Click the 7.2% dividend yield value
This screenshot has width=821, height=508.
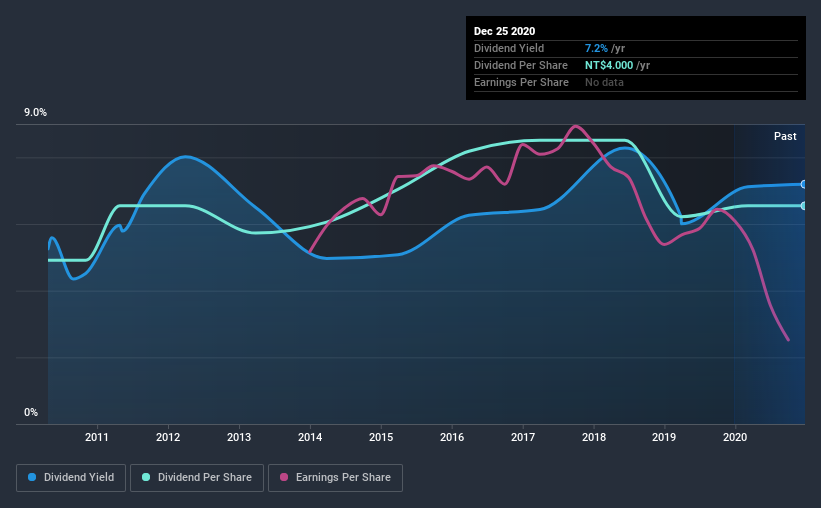pyautogui.click(x=596, y=48)
